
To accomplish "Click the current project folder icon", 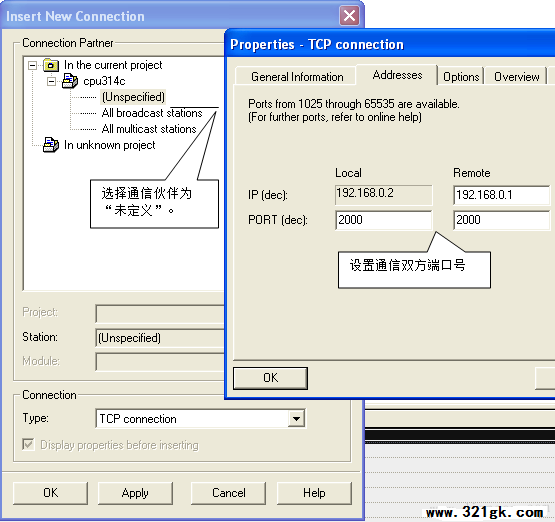I will (51, 65).
